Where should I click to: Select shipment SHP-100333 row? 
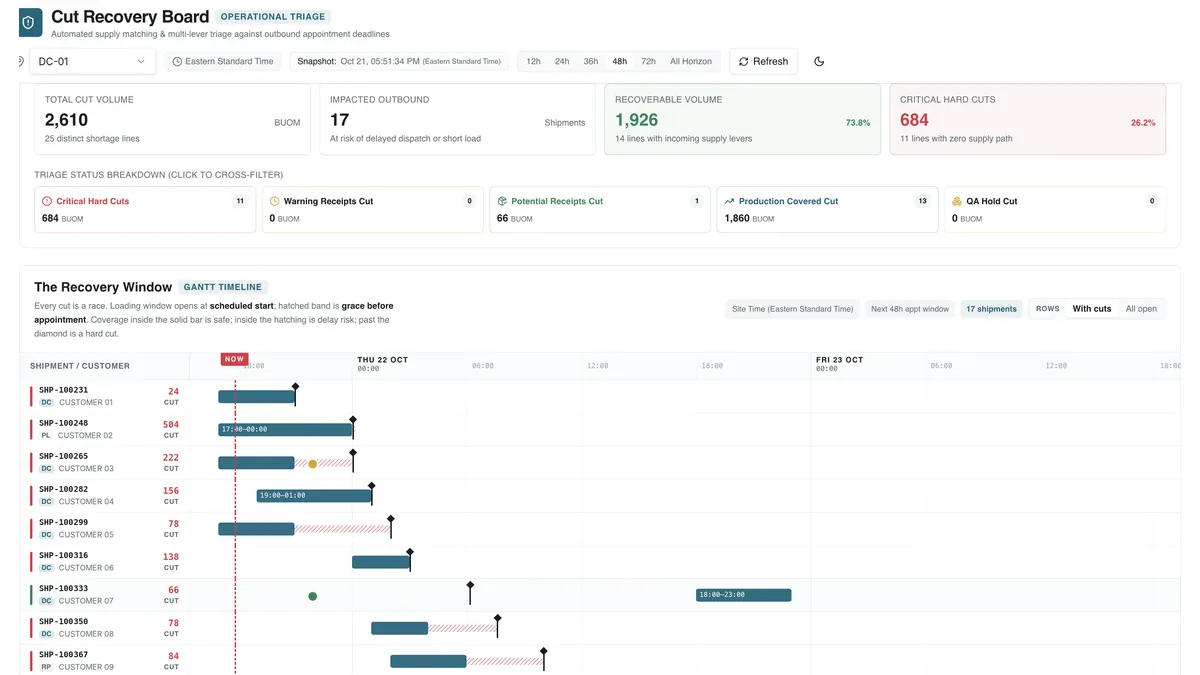point(600,595)
